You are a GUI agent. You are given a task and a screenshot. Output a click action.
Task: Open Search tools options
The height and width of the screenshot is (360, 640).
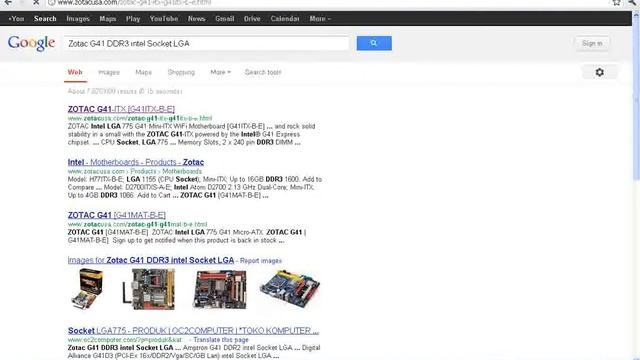tap(263, 72)
